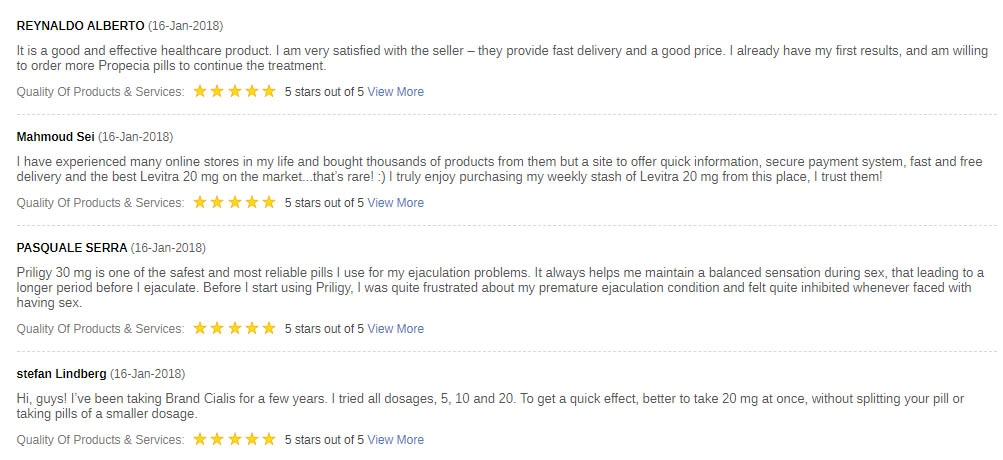Open View More on stefan Lindberg's review
The image size is (1003, 460).
[x=395, y=440]
